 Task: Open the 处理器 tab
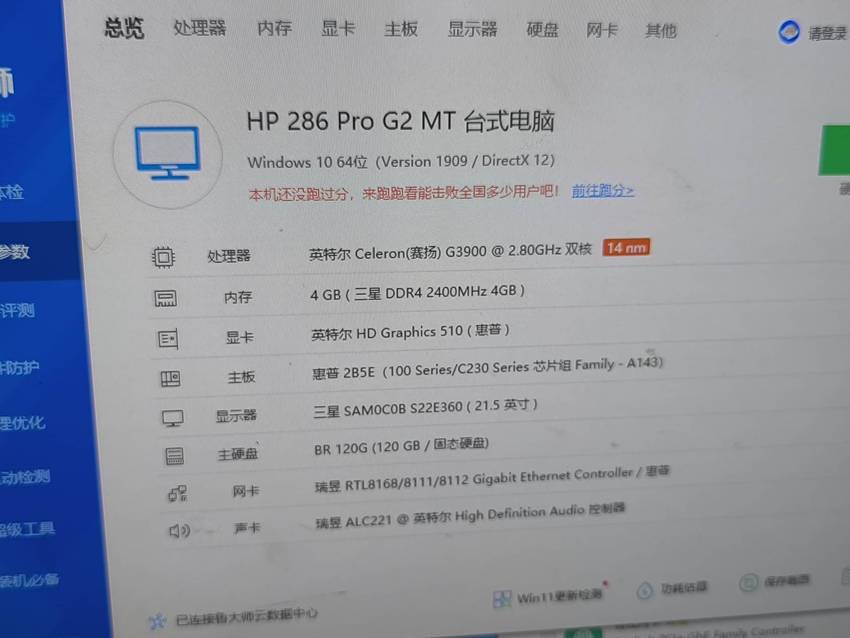click(199, 28)
